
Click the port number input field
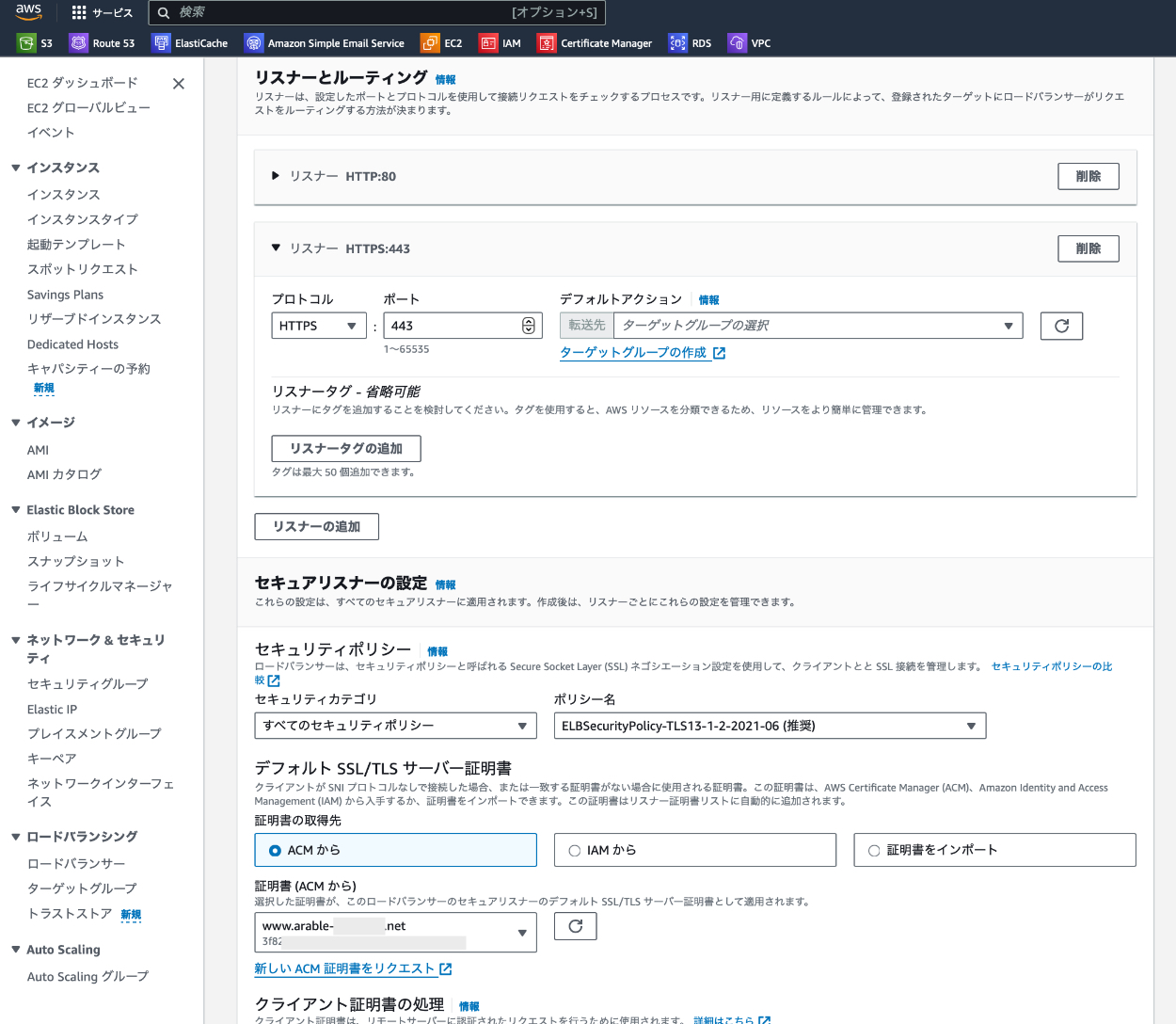coord(452,326)
